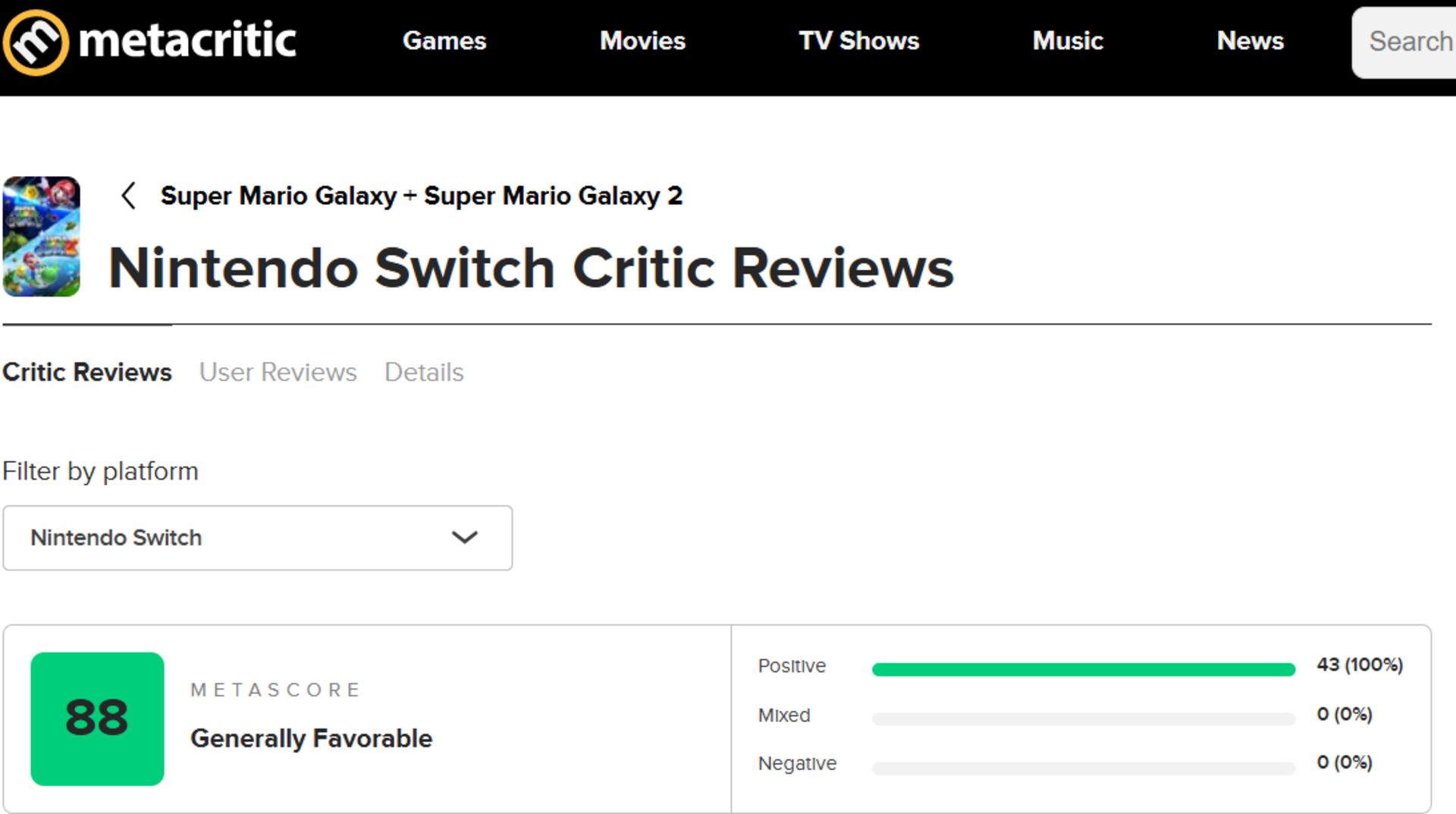This screenshot has height=814, width=1456.
Task: Open the TV Shows menu
Action: click(x=858, y=41)
